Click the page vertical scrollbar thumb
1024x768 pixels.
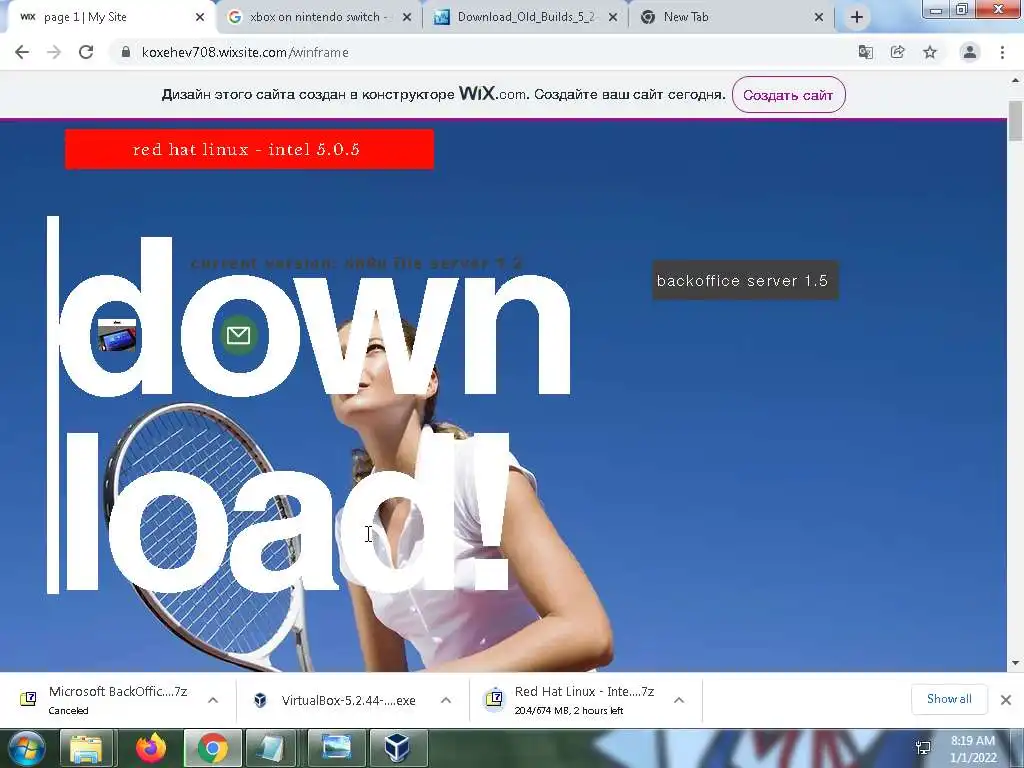pos(1015,121)
